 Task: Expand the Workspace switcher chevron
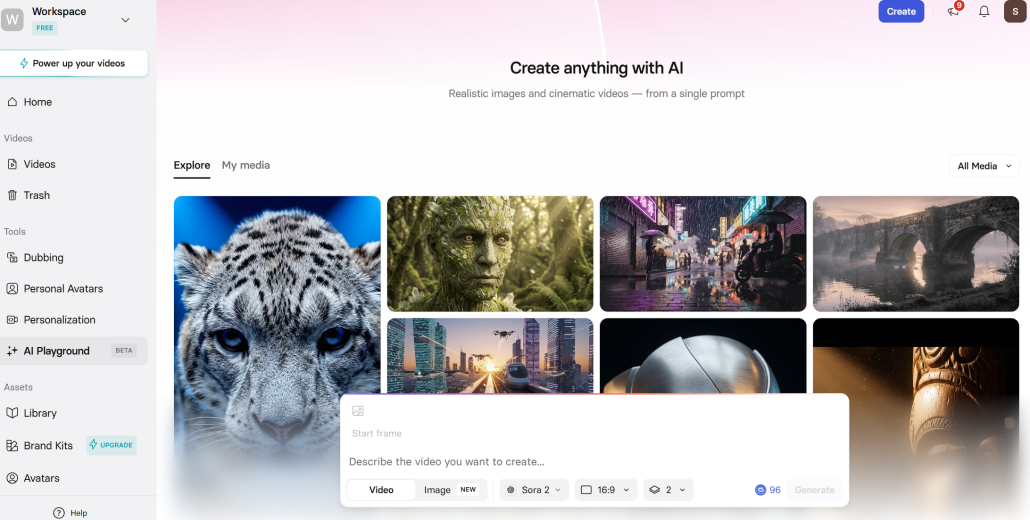coord(125,20)
